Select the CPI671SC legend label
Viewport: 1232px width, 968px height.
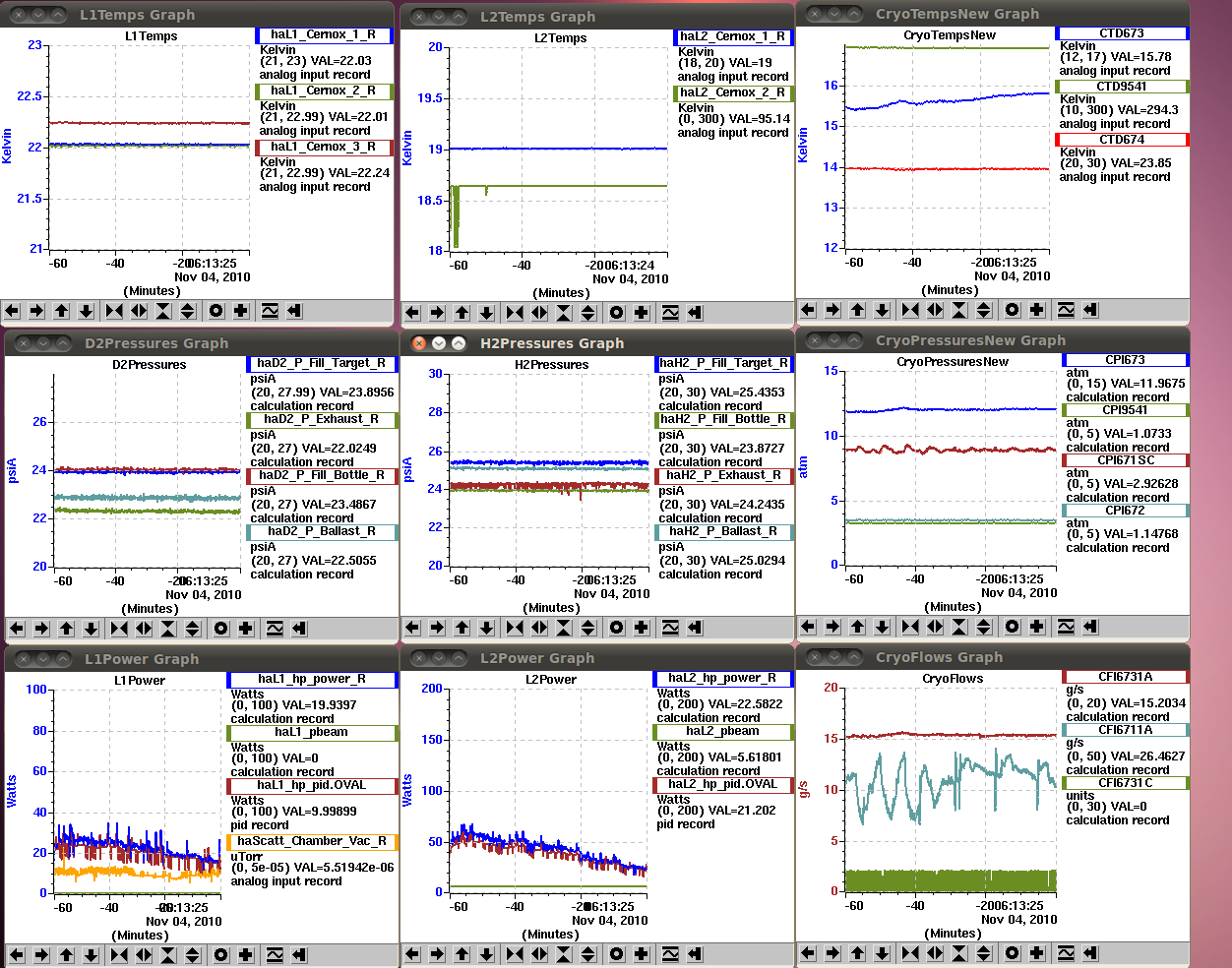click(1126, 460)
